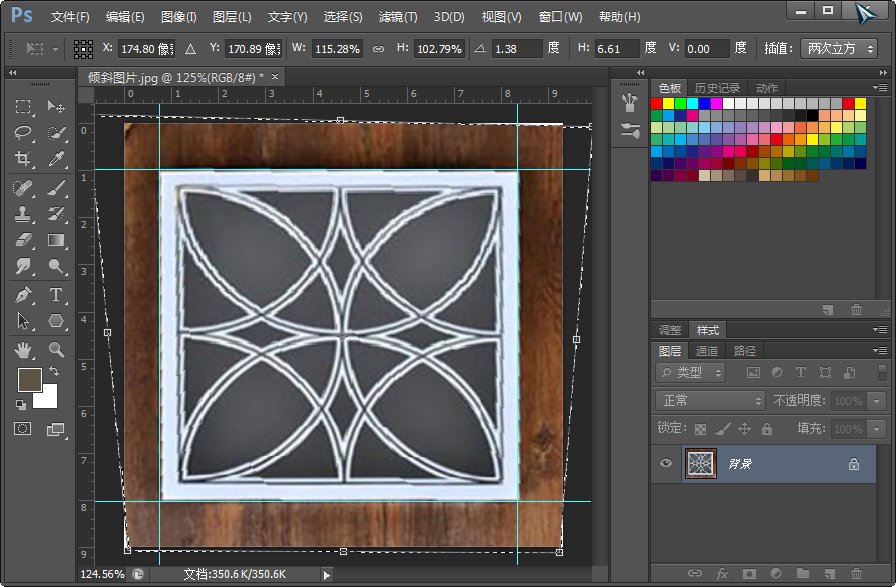This screenshot has width=896, height=587.
Task: Click the delete layer trash icon
Action: coord(856,573)
